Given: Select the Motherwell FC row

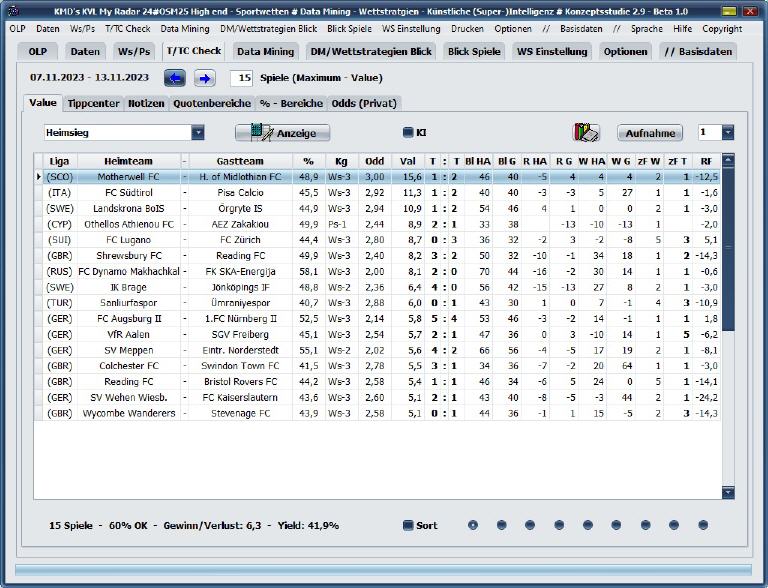Looking at the screenshot, I should coord(377,177).
